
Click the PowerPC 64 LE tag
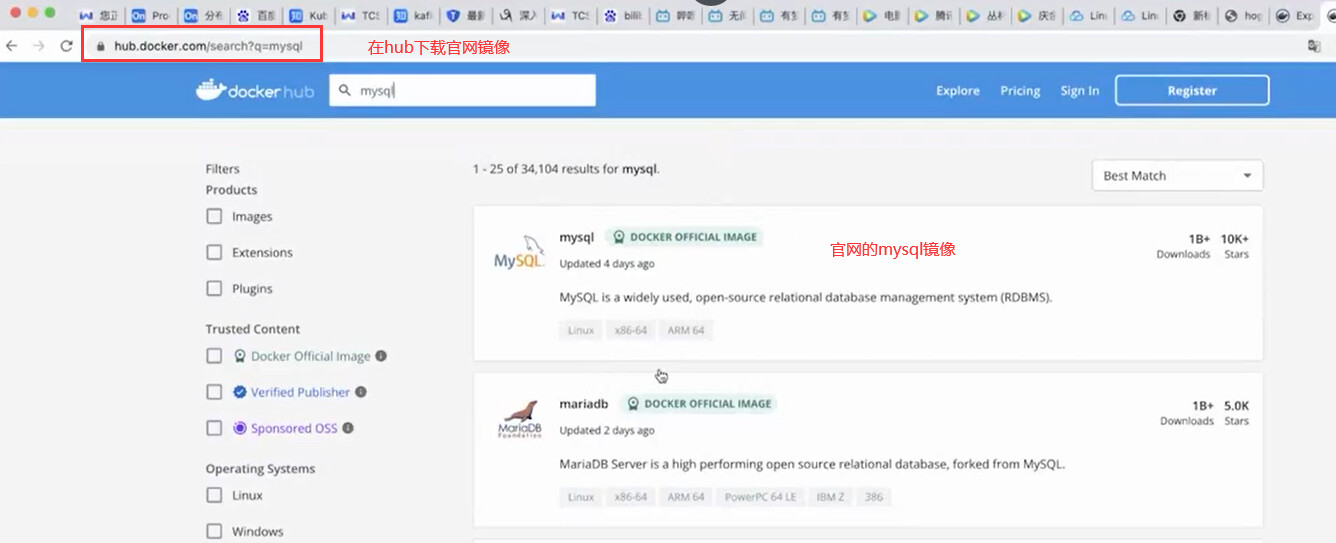761,497
